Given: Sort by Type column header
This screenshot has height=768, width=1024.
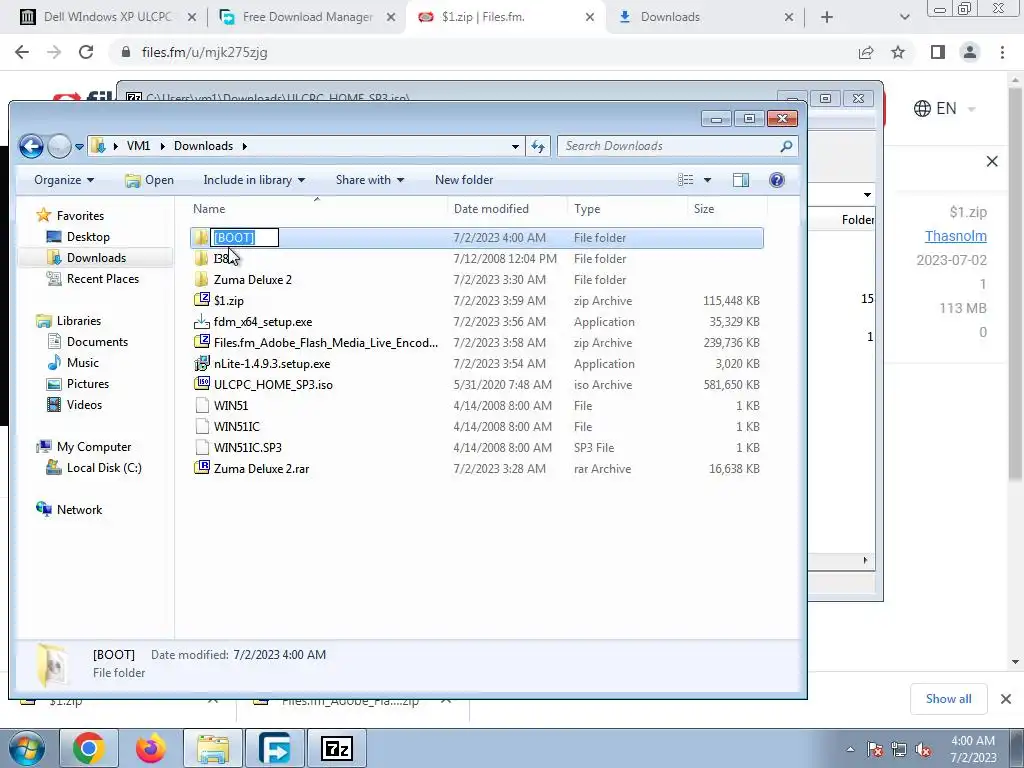Looking at the screenshot, I should 627,209.
